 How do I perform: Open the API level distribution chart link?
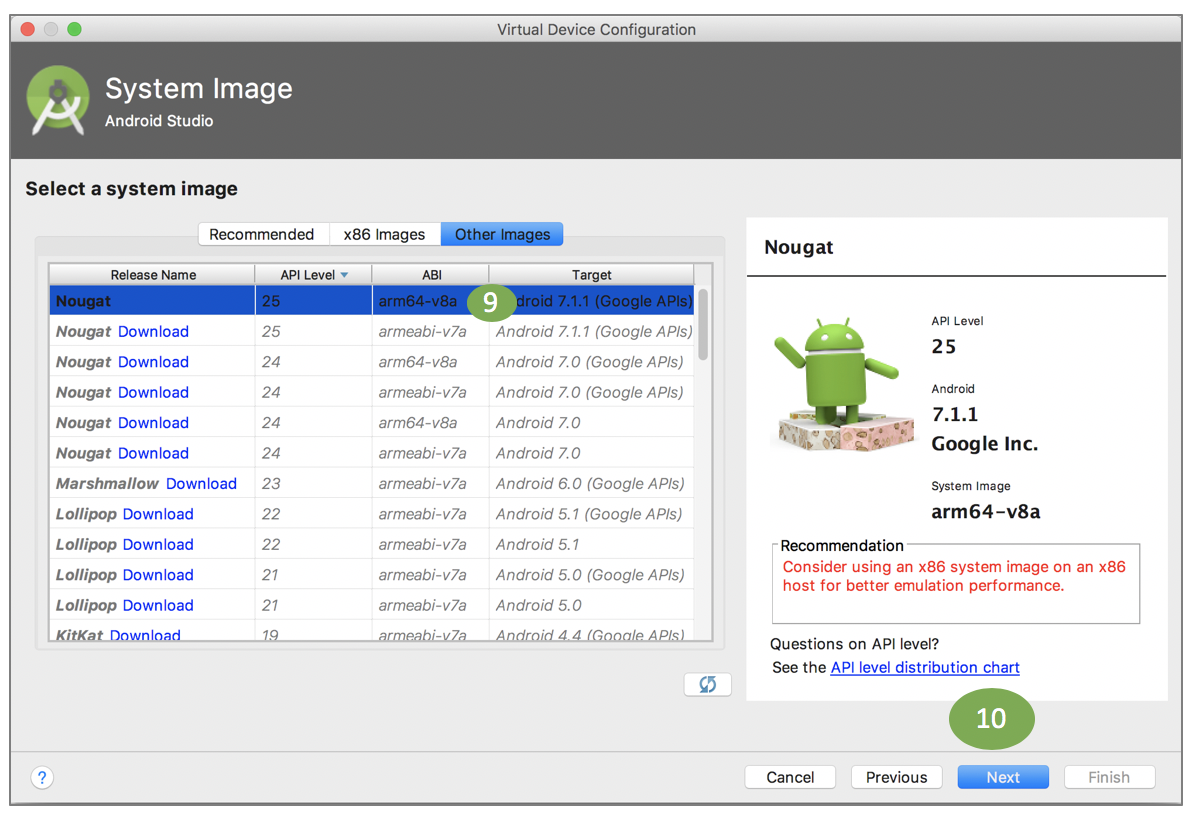[925, 667]
